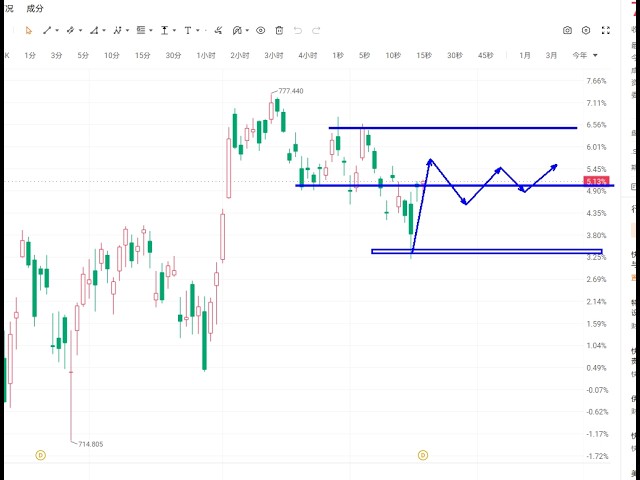Expand measurement tool dropdown arrow

click(x=174, y=31)
